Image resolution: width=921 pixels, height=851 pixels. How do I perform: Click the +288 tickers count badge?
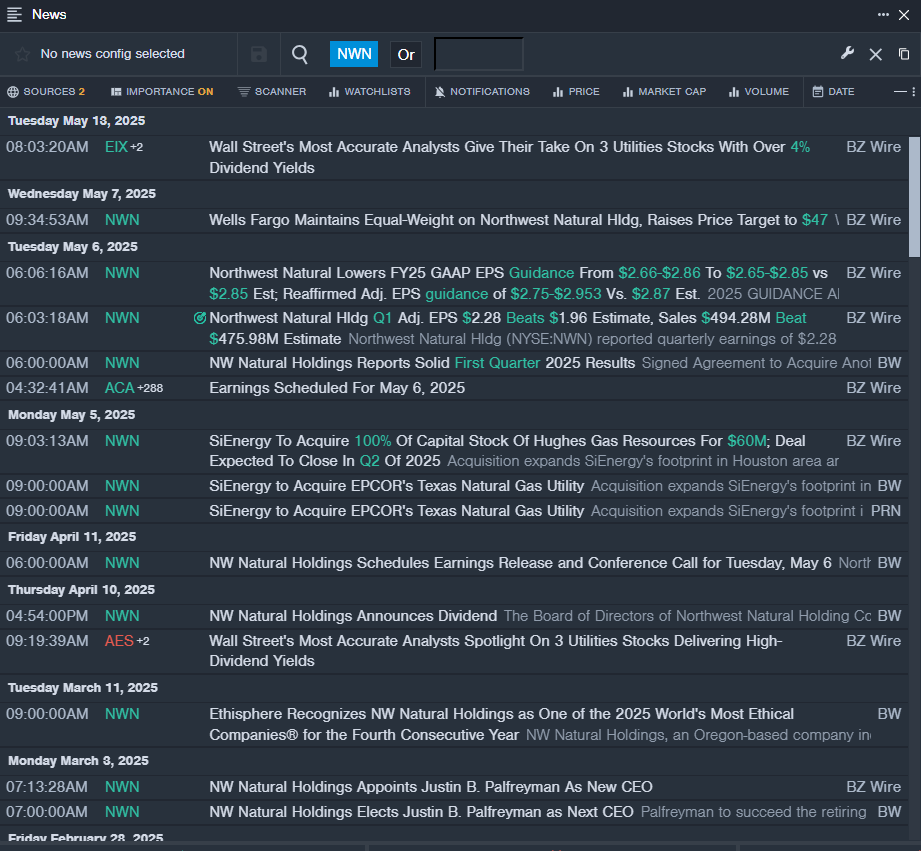[x=150, y=388]
